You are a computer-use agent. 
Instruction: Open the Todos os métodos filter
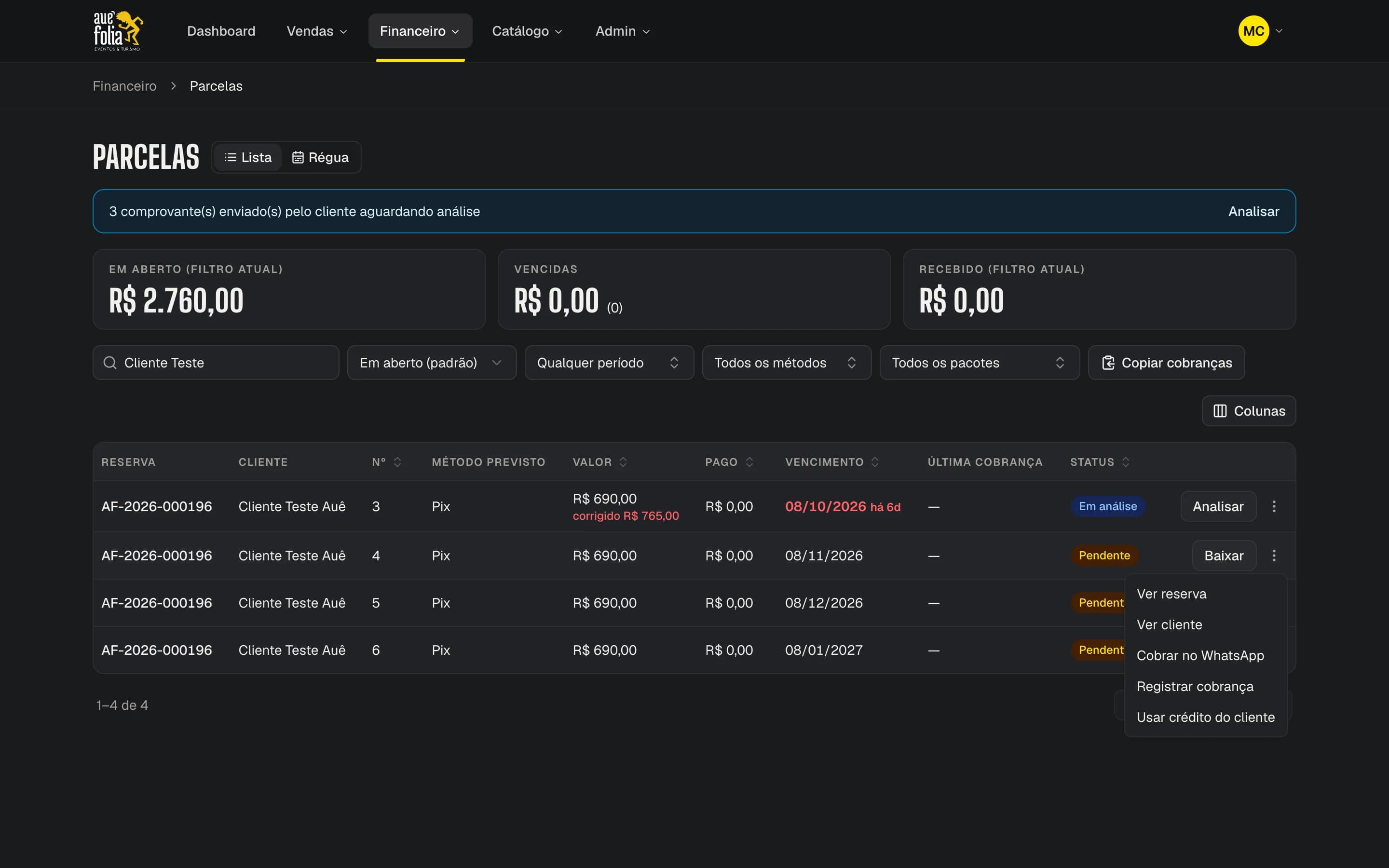(786, 363)
